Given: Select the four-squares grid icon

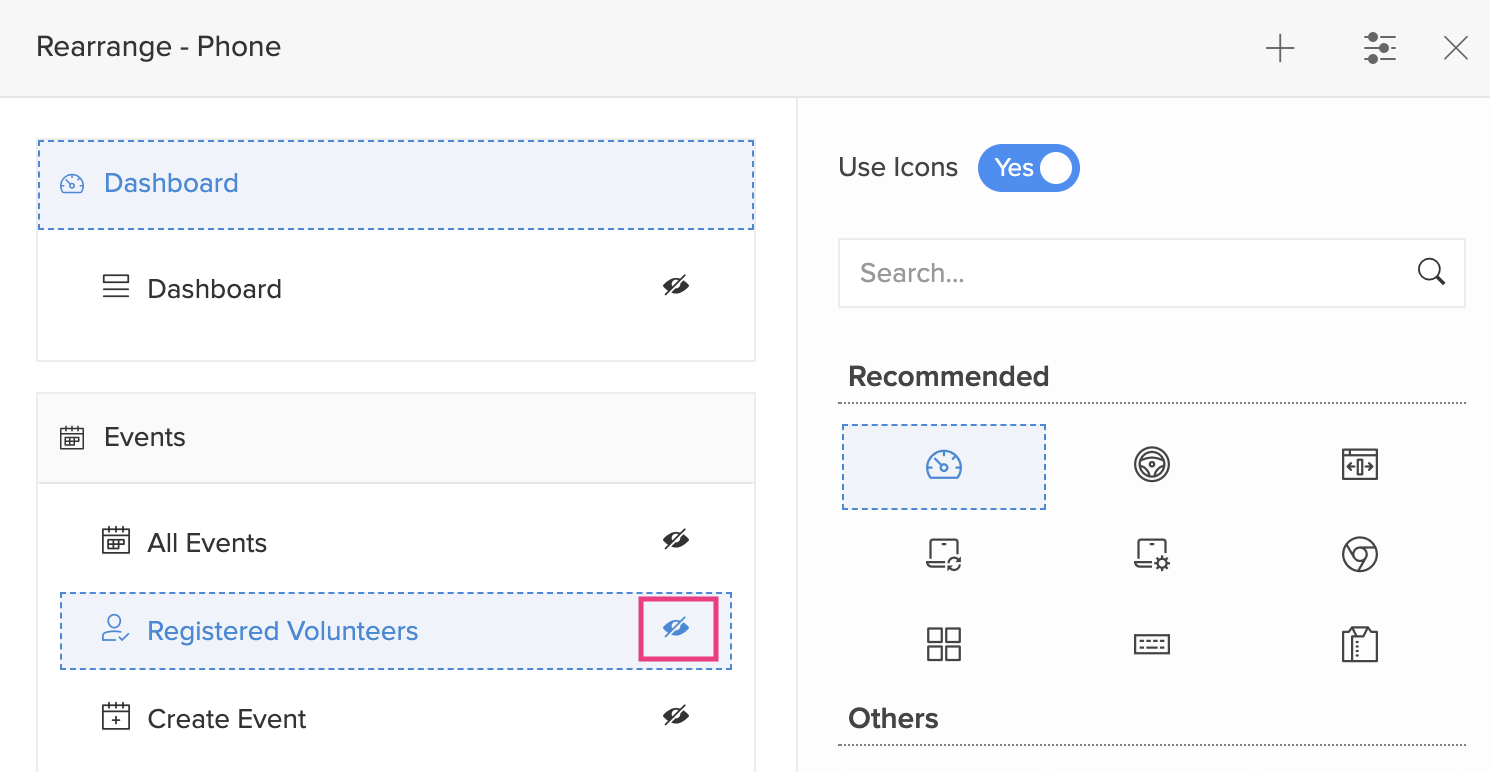Looking at the screenshot, I should pyautogui.click(x=944, y=644).
